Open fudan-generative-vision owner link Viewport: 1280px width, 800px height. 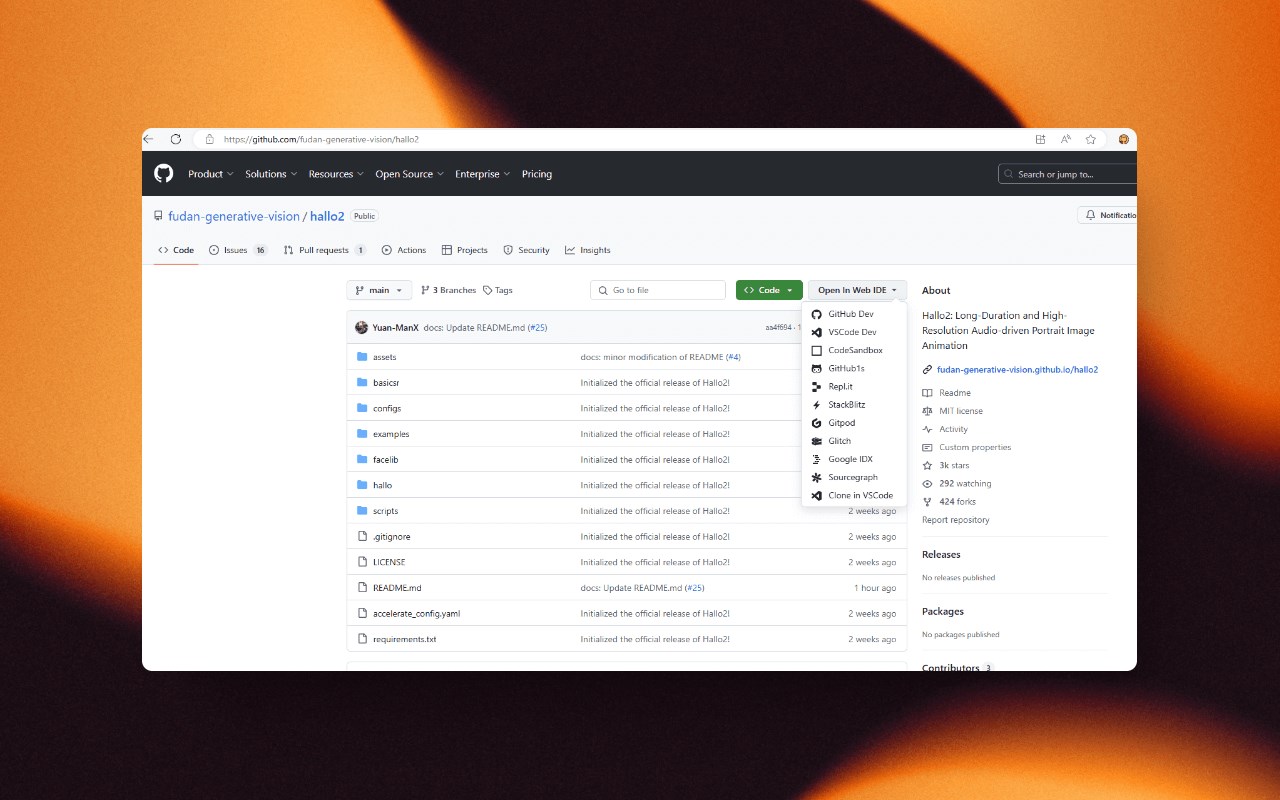pos(234,216)
